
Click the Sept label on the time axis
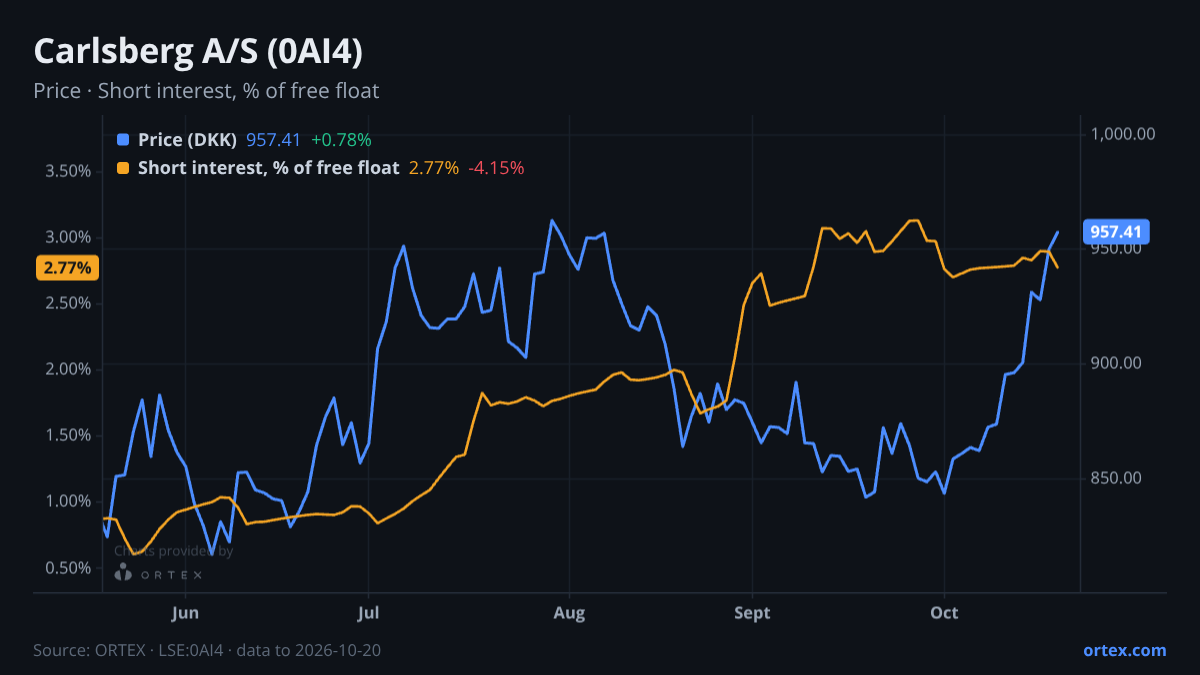pos(752,613)
